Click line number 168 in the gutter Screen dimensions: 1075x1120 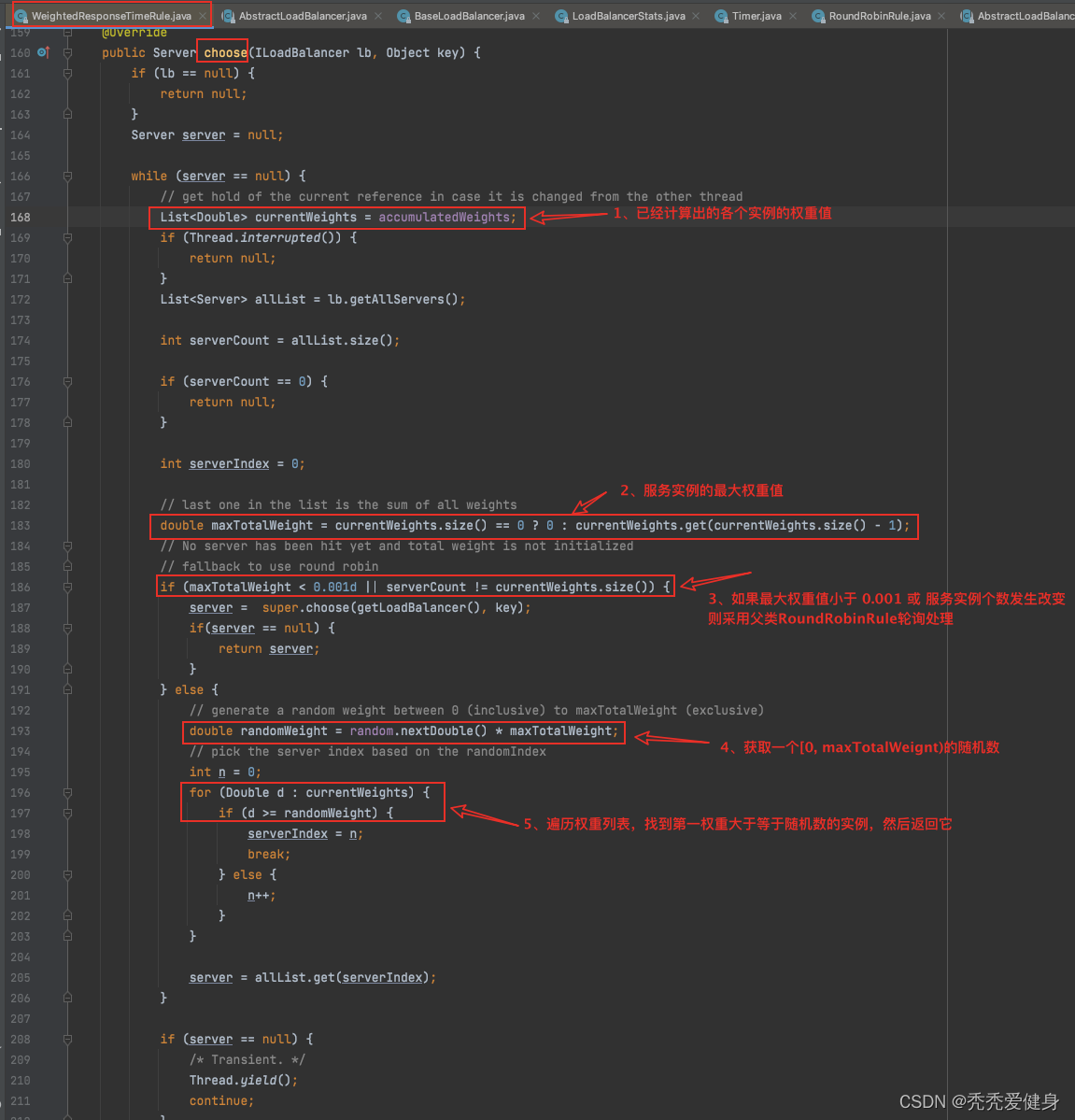click(x=20, y=217)
